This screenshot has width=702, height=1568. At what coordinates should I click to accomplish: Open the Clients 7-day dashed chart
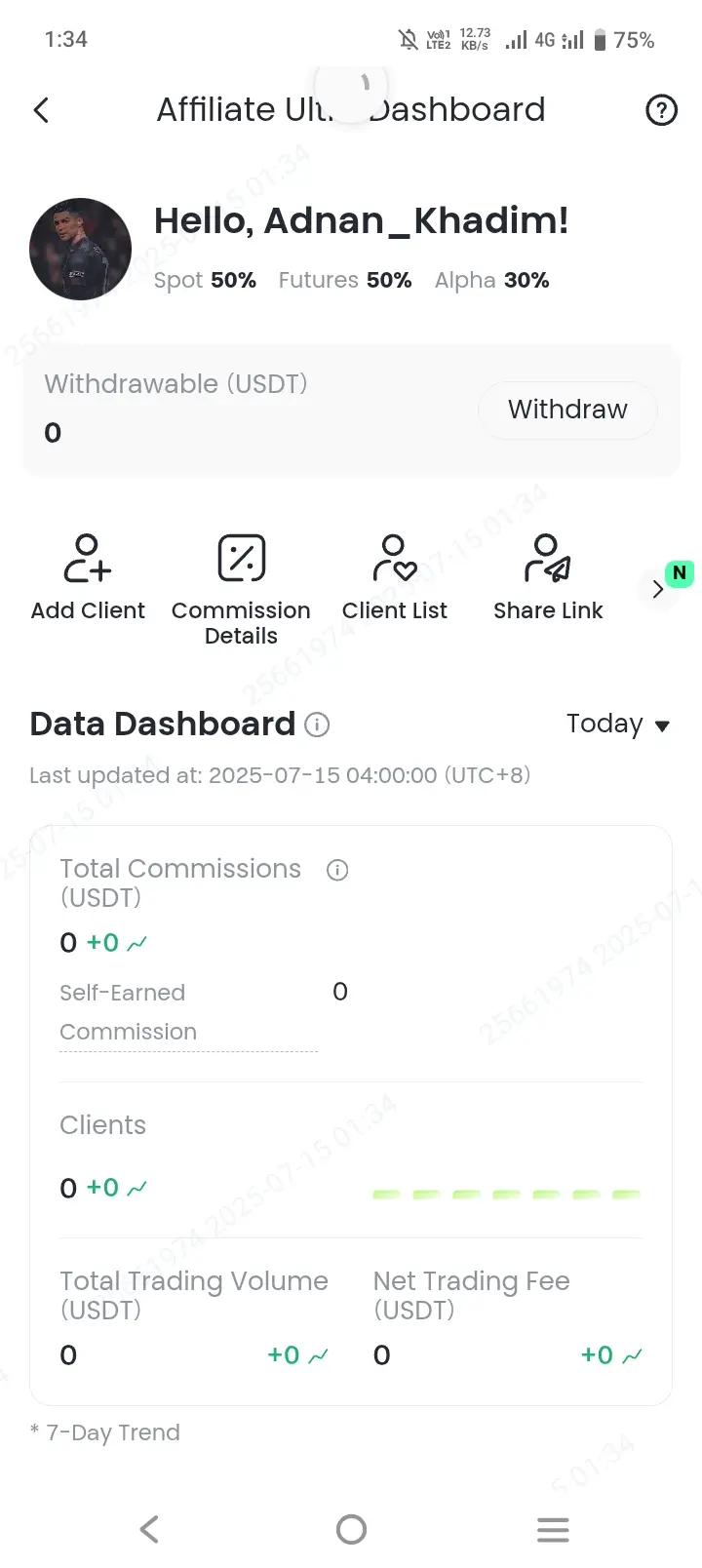tap(506, 1194)
